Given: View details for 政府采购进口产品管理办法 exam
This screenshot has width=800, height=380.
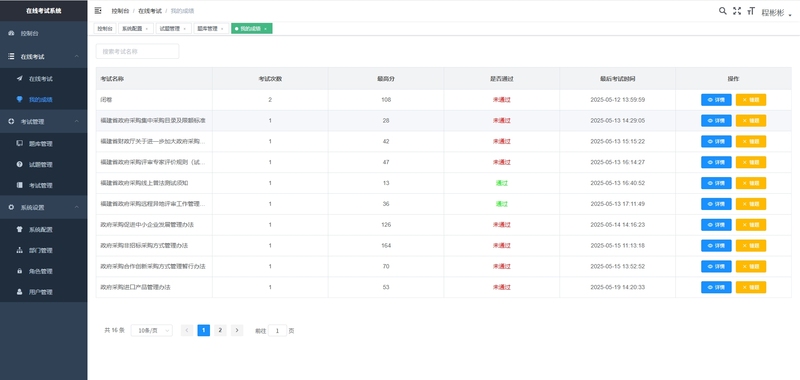Looking at the screenshot, I should (x=716, y=287).
